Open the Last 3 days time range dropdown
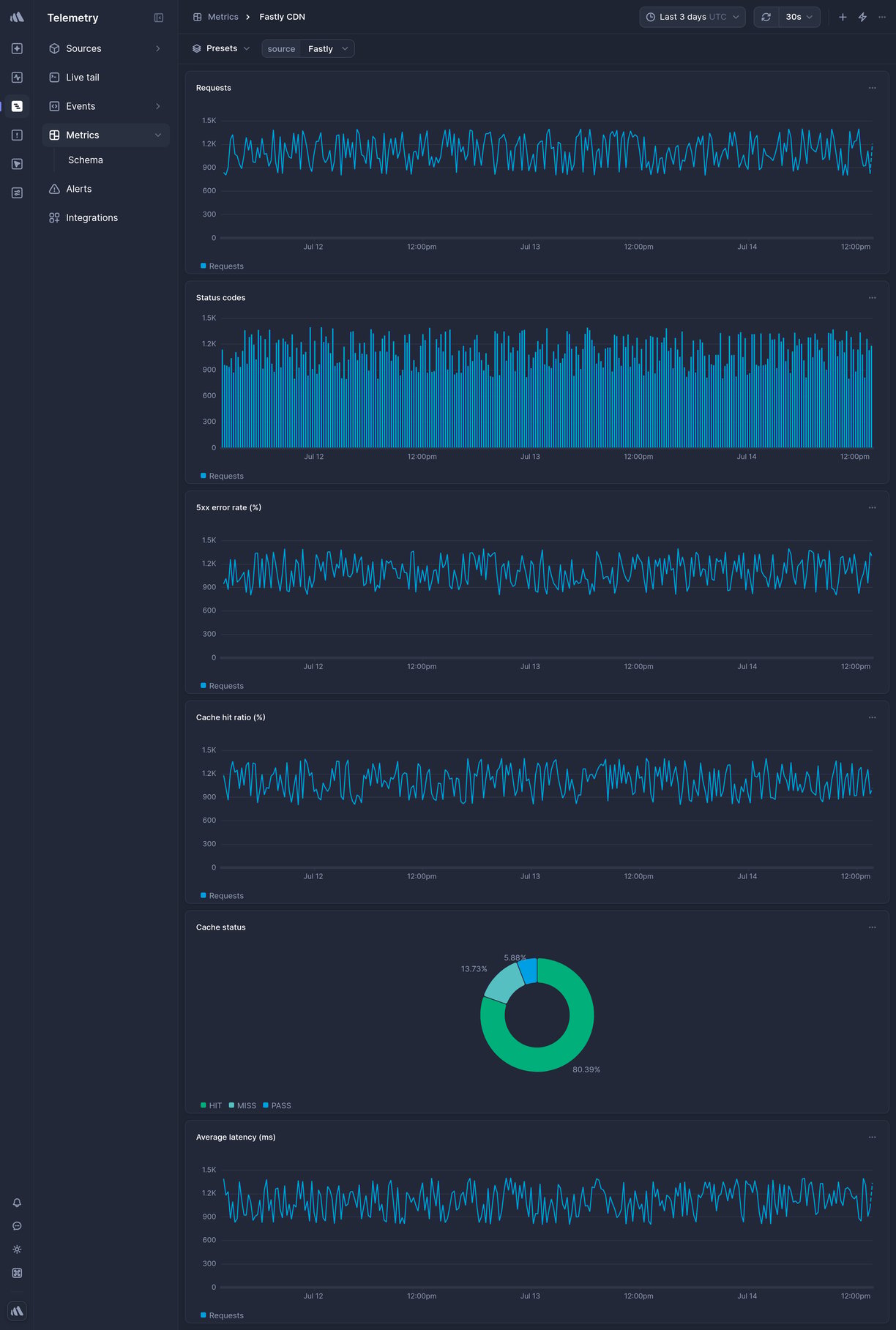The height and width of the screenshot is (1330, 896). coord(692,17)
